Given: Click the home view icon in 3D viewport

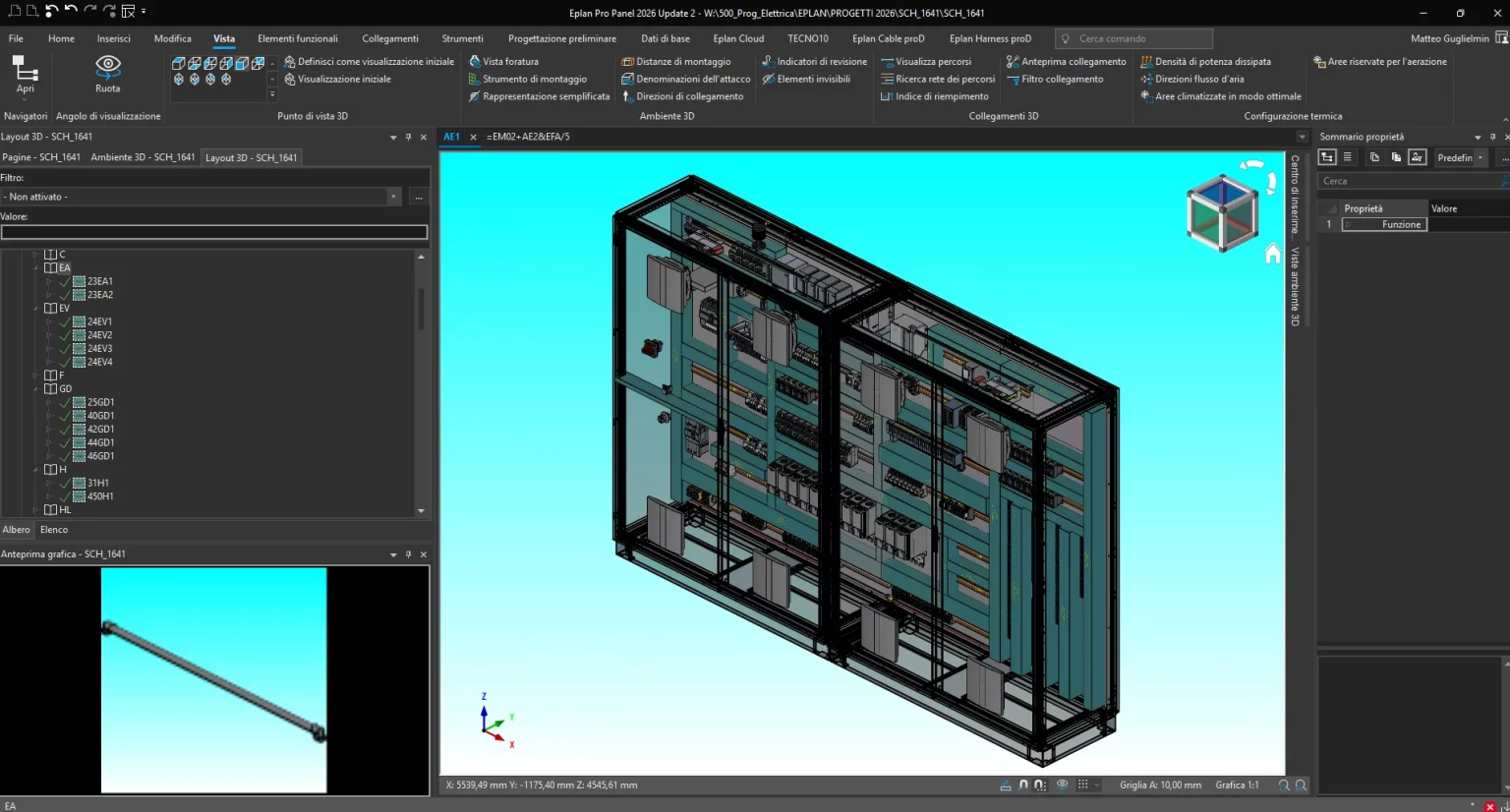Looking at the screenshot, I should pyautogui.click(x=1273, y=254).
